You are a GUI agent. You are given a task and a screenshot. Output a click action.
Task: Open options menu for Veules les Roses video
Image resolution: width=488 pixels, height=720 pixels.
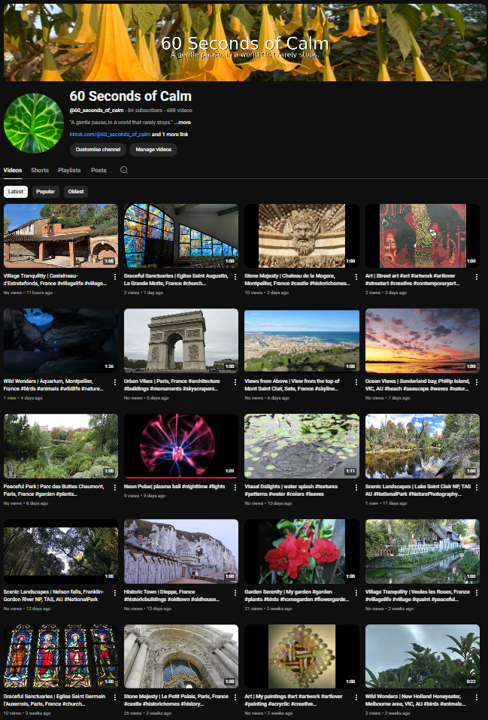(476, 593)
